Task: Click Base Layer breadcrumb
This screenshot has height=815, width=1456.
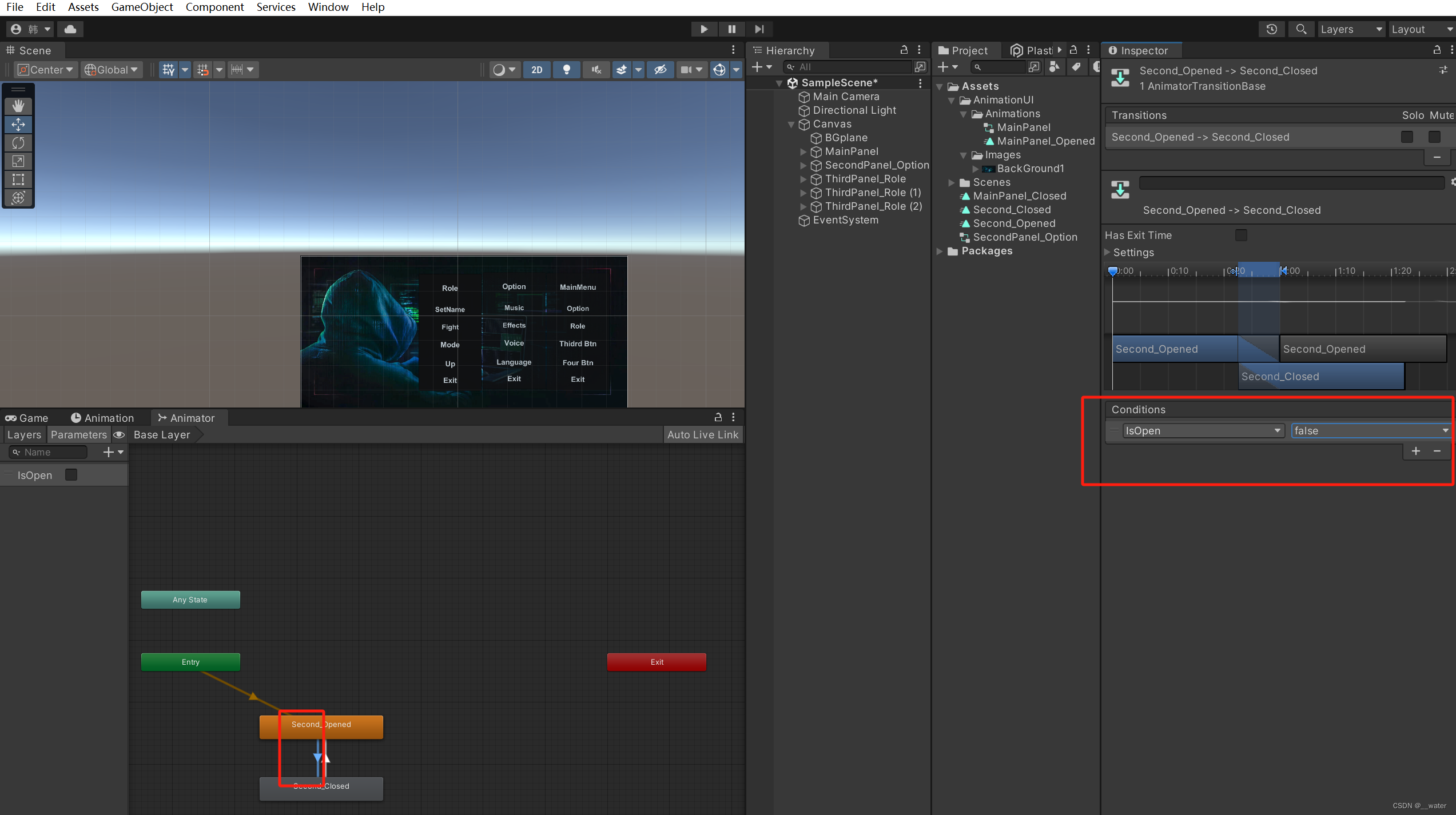Action: pos(162,434)
